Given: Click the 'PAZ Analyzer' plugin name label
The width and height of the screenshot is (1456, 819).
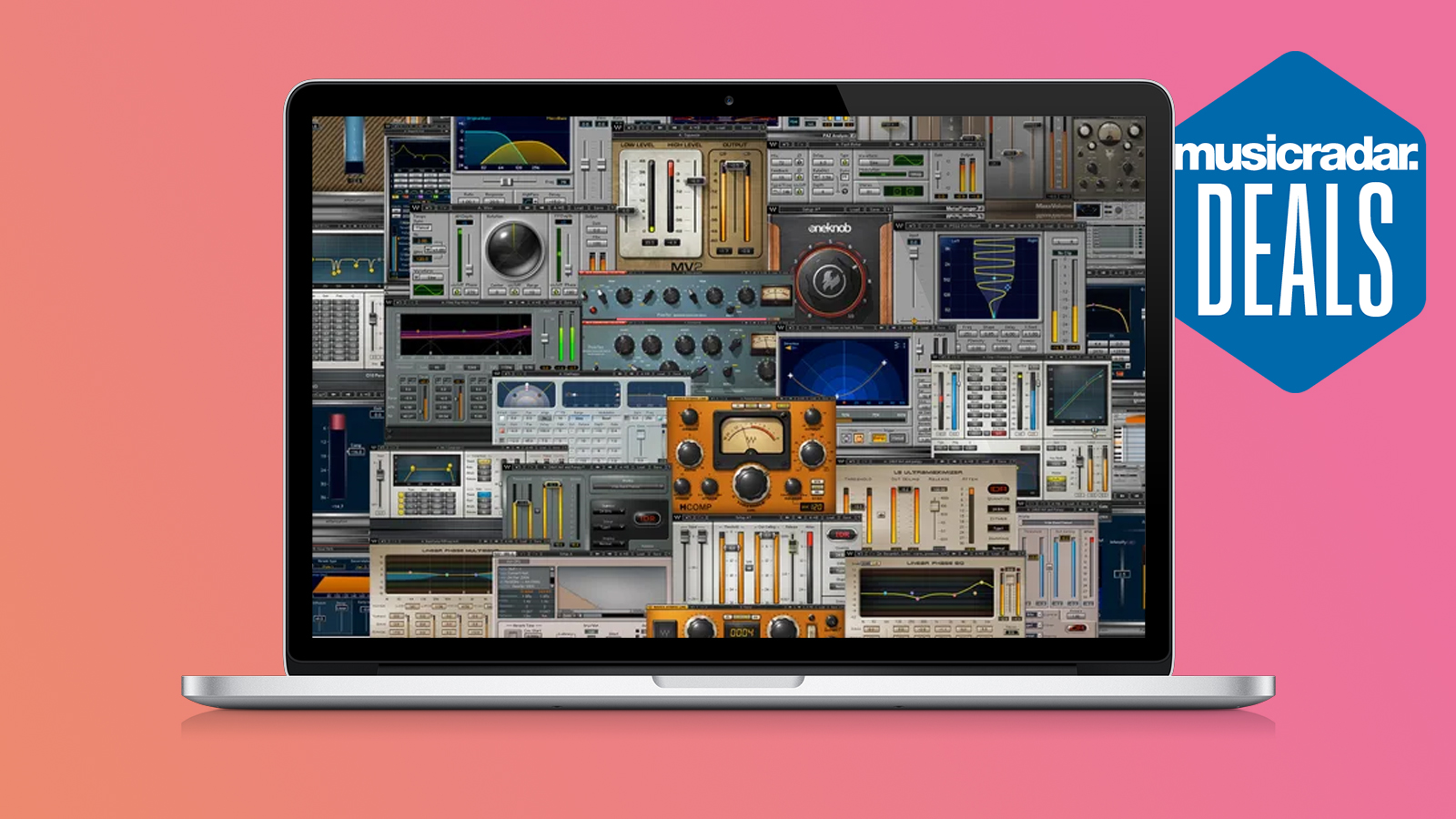Looking at the screenshot, I should click(839, 136).
